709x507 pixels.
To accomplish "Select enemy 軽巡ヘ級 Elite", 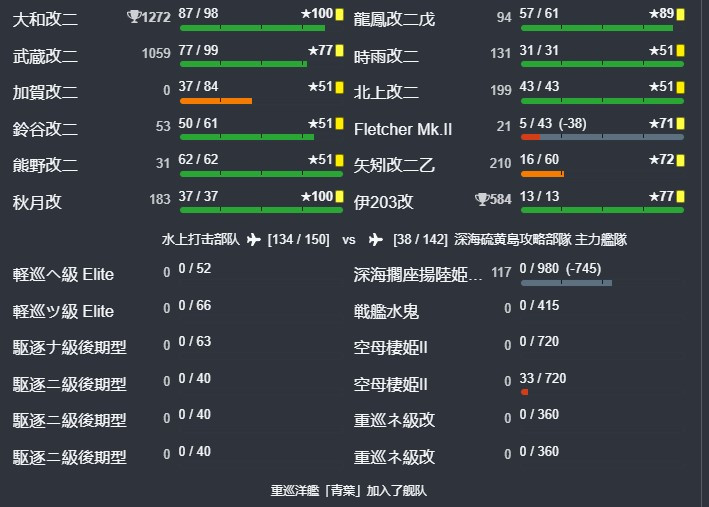I will [x=63, y=275].
